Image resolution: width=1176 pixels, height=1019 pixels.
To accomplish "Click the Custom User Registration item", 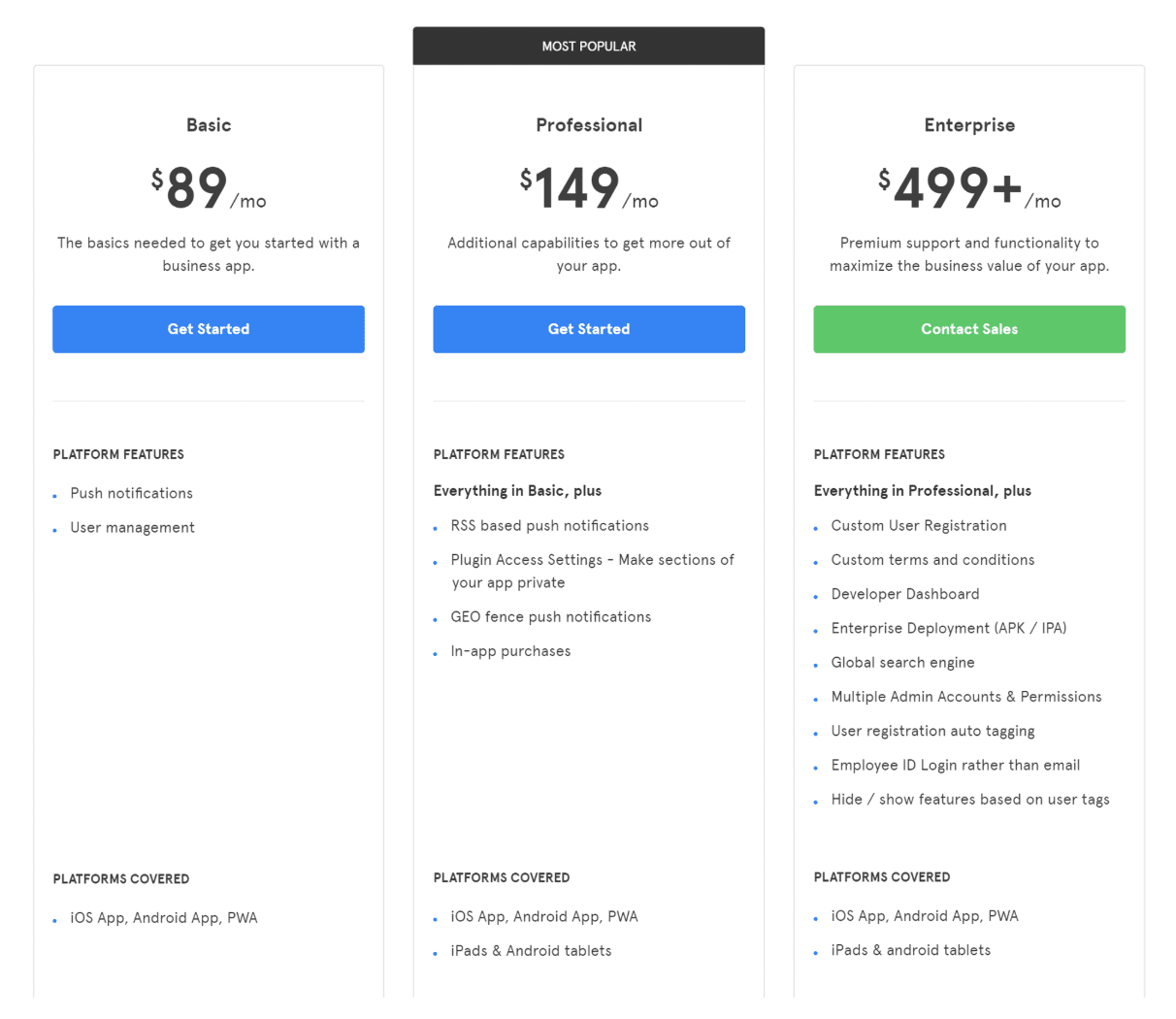I will coord(918,525).
